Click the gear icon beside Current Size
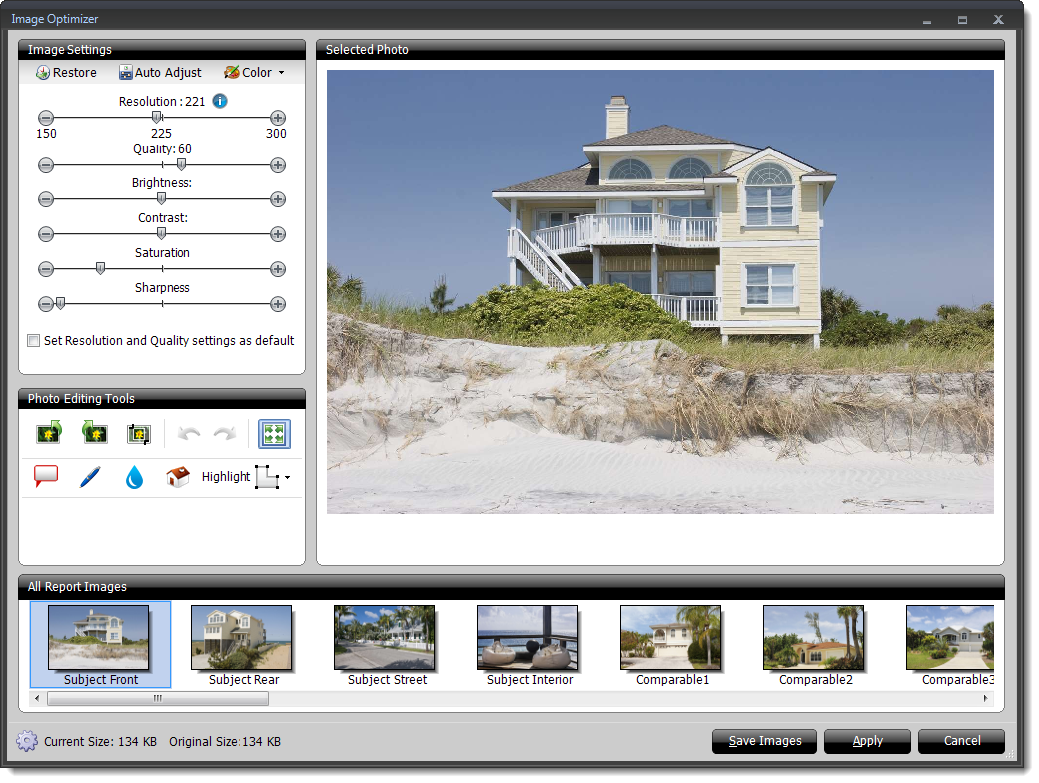 coord(27,741)
